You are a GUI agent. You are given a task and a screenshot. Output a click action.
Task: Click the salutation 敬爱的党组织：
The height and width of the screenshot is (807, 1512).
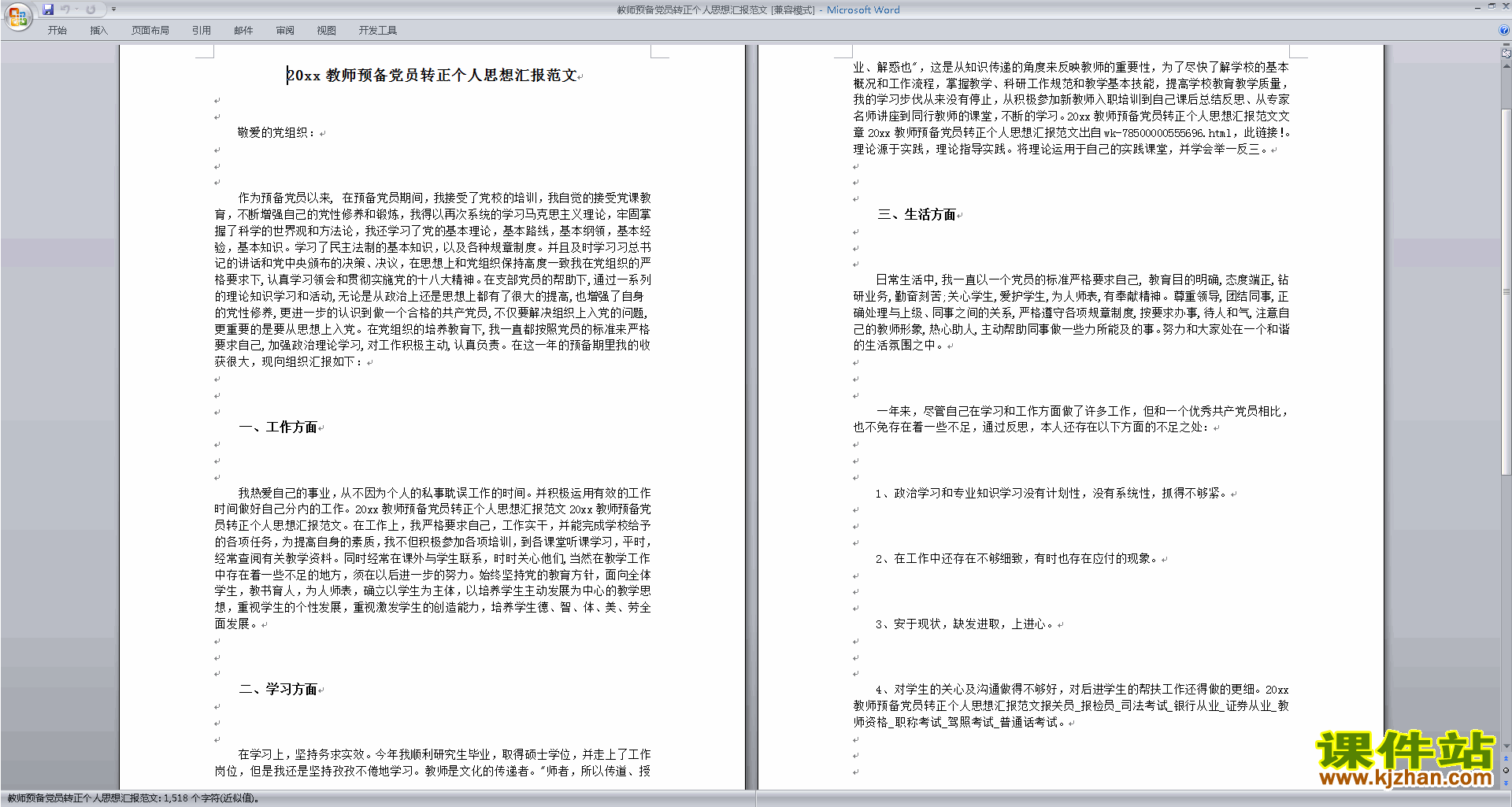tap(277, 132)
